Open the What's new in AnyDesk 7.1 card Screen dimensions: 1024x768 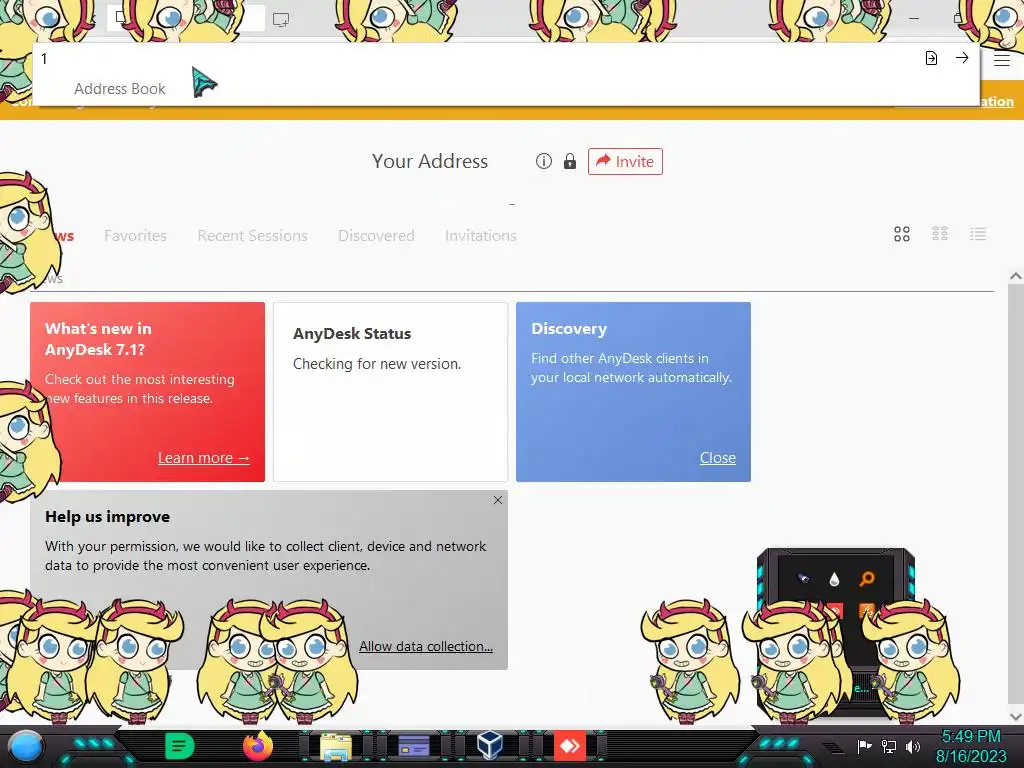click(148, 392)
